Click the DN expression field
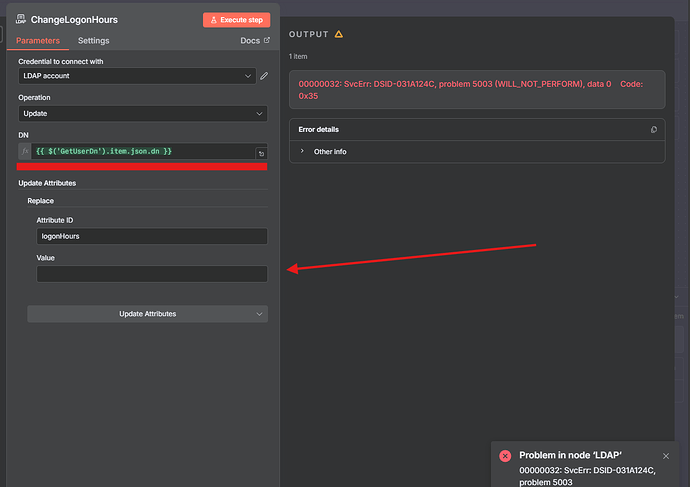 click(140, 151)
